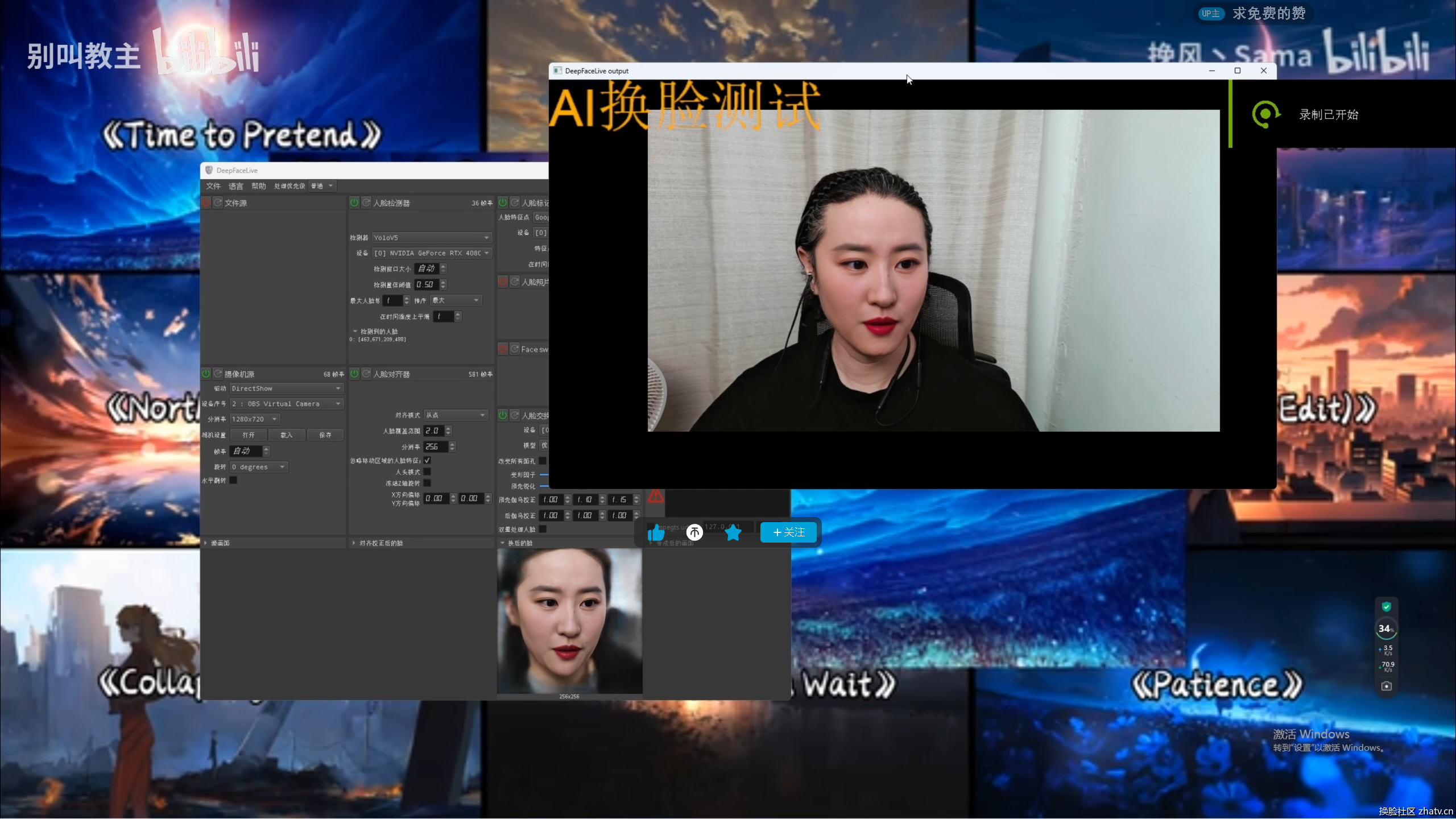Click the green shield icon in floating widget

click(x=1387, y=606)
